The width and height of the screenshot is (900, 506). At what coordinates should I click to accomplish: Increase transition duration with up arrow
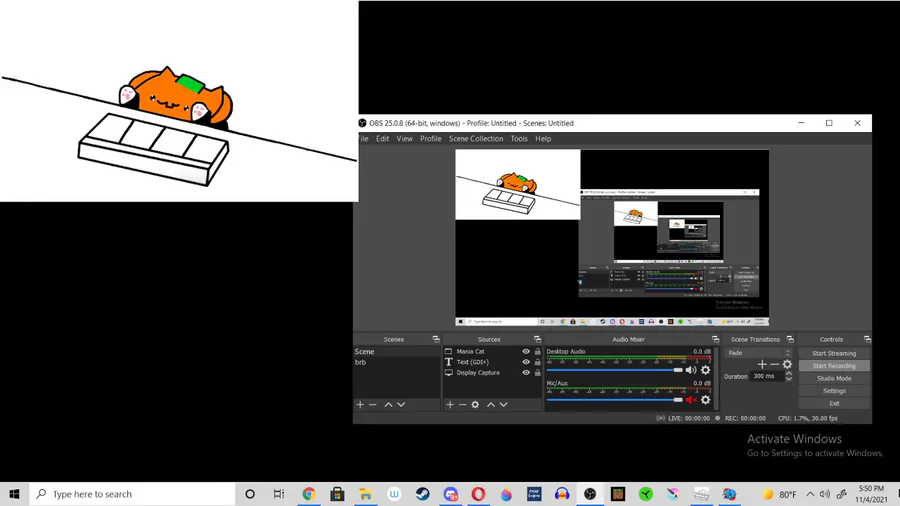(789, 373)
